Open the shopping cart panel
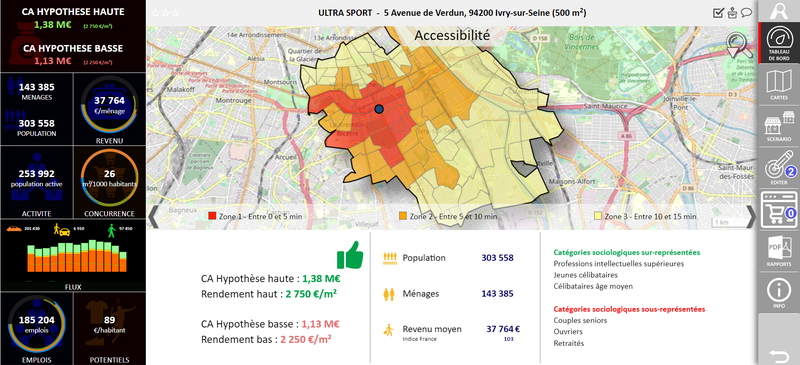 coord(779,209)
